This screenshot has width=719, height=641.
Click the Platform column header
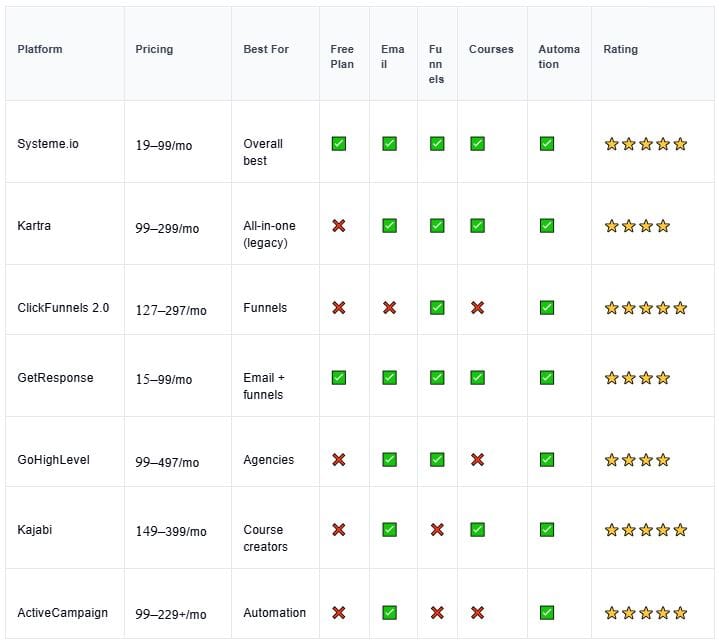click(x=40, y=49)
